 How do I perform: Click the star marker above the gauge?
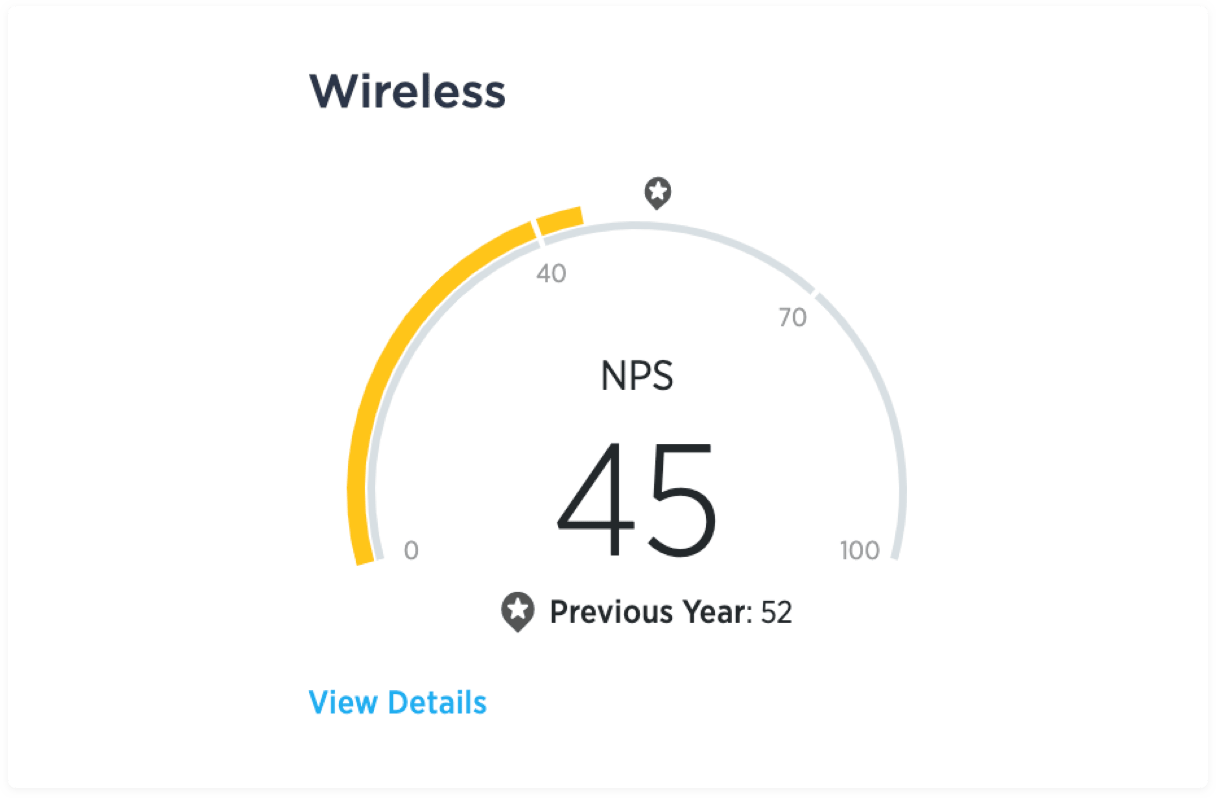tap(657, 192)
